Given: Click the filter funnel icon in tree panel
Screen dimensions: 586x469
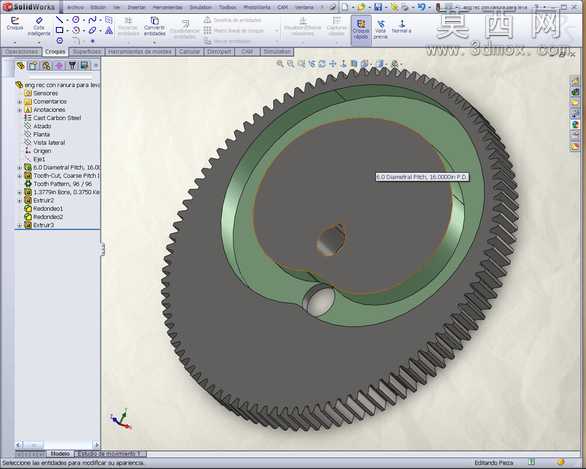Looking at the screenshot, I should pyautogui.click(x=72, y=66).
